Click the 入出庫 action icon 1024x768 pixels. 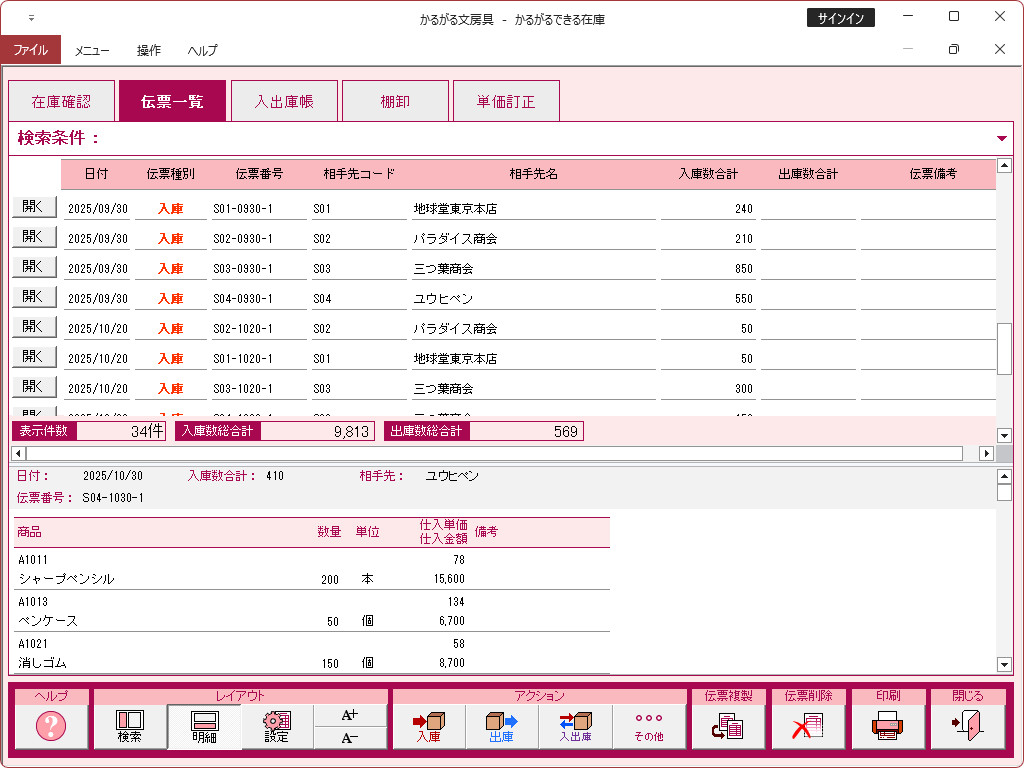[x=575, y=727]
